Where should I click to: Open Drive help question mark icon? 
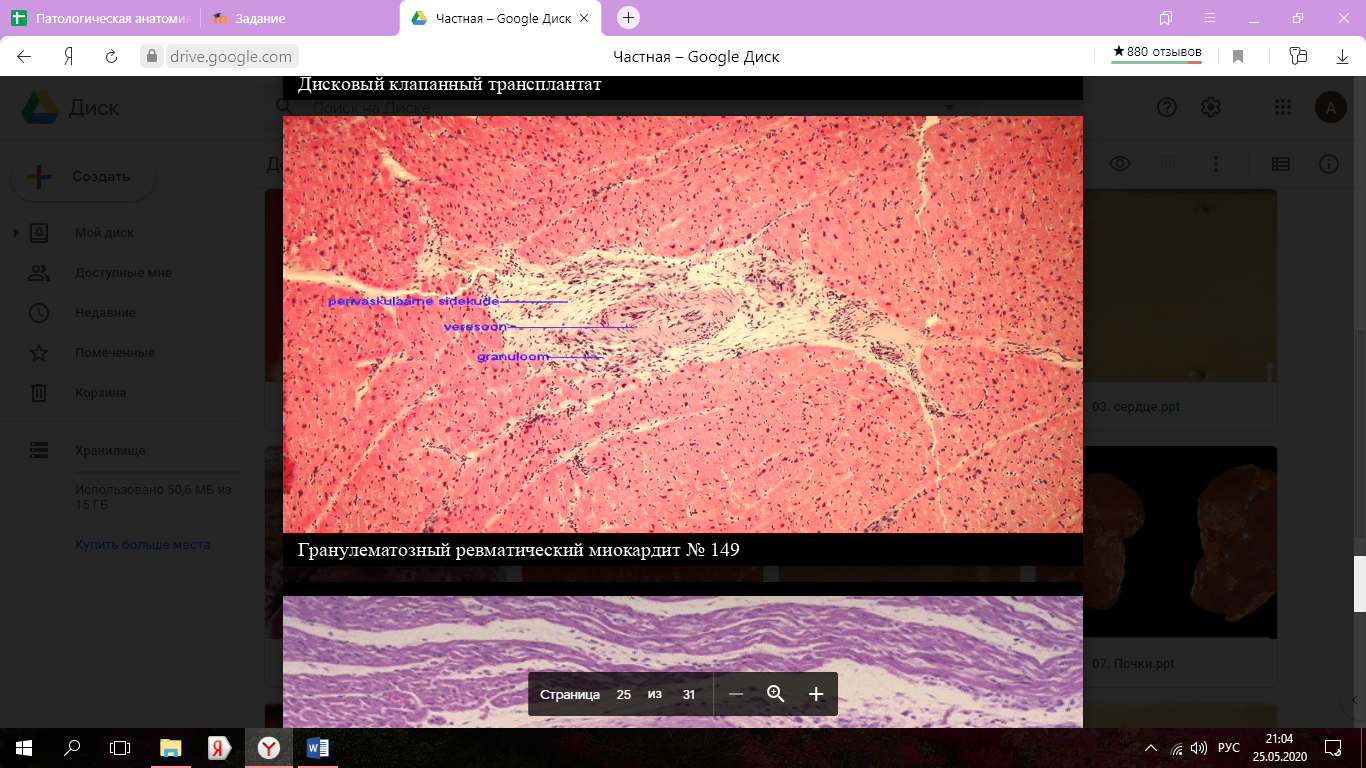1167,107
